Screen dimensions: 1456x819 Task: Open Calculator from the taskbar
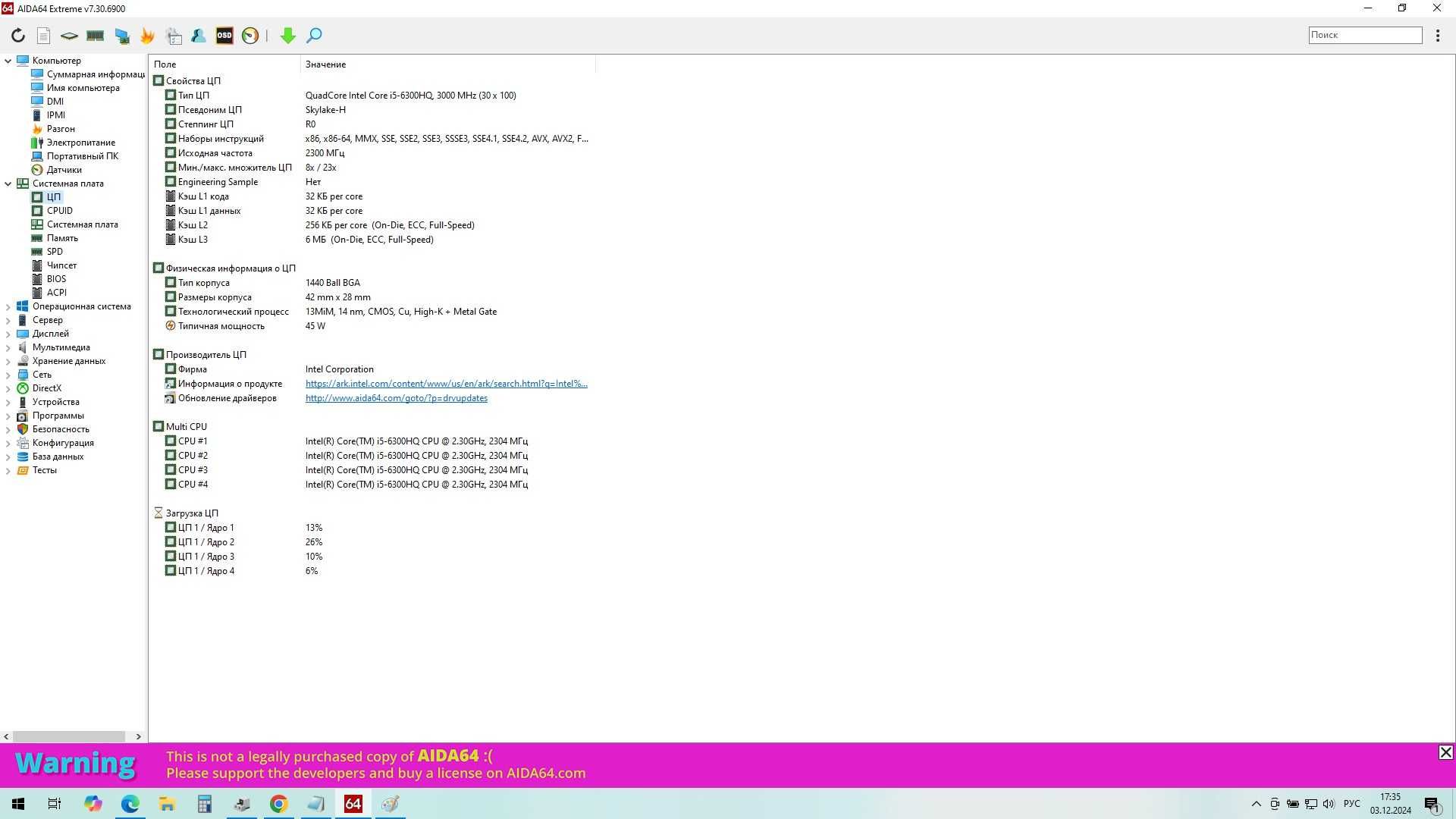(x=204, y=804)
